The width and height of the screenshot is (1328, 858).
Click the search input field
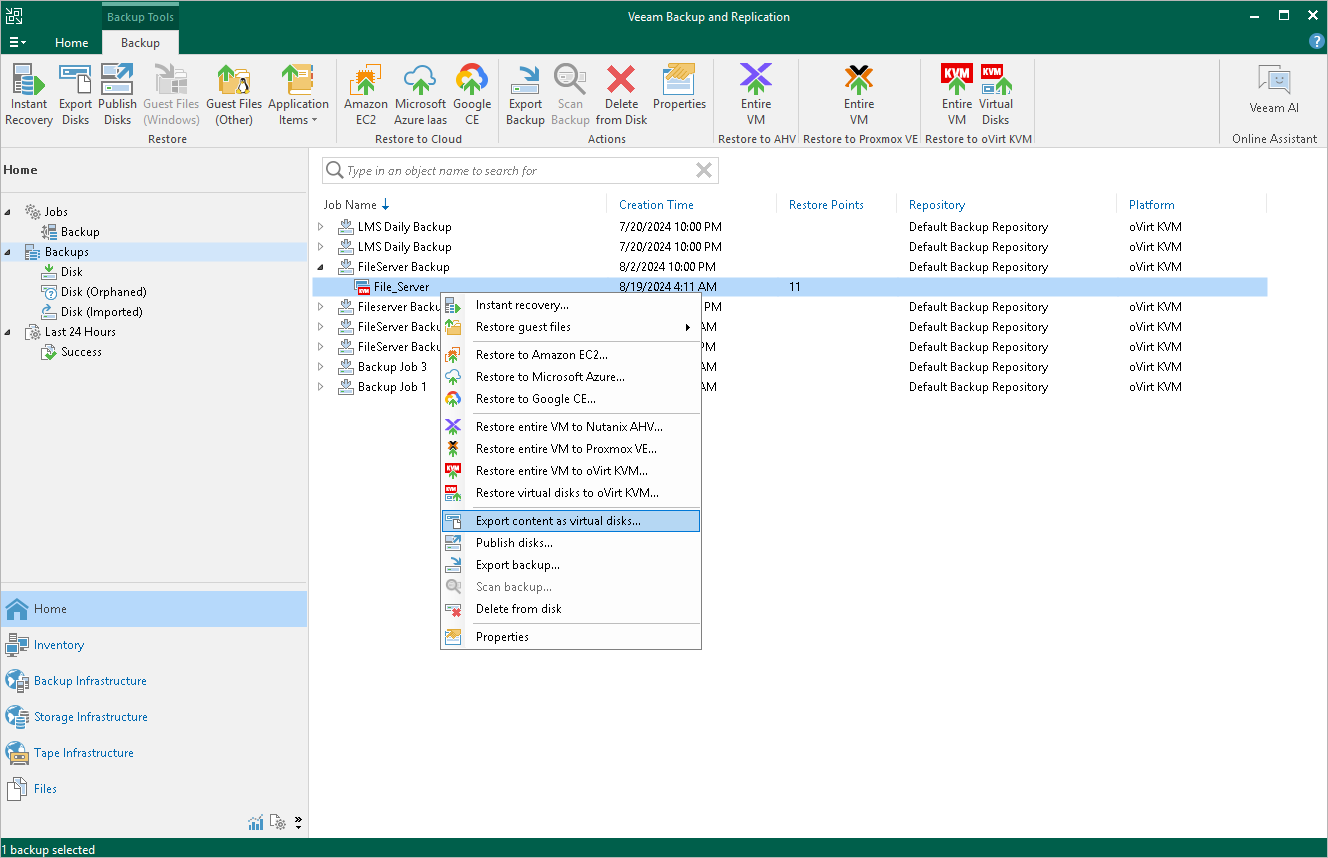[518, 171]
